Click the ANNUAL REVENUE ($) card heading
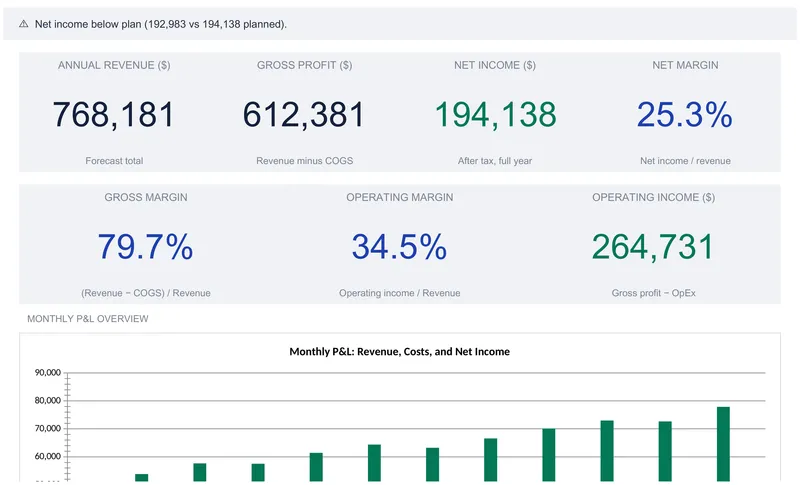This screenshot has height=485, width=800. (x=114, y=65)
